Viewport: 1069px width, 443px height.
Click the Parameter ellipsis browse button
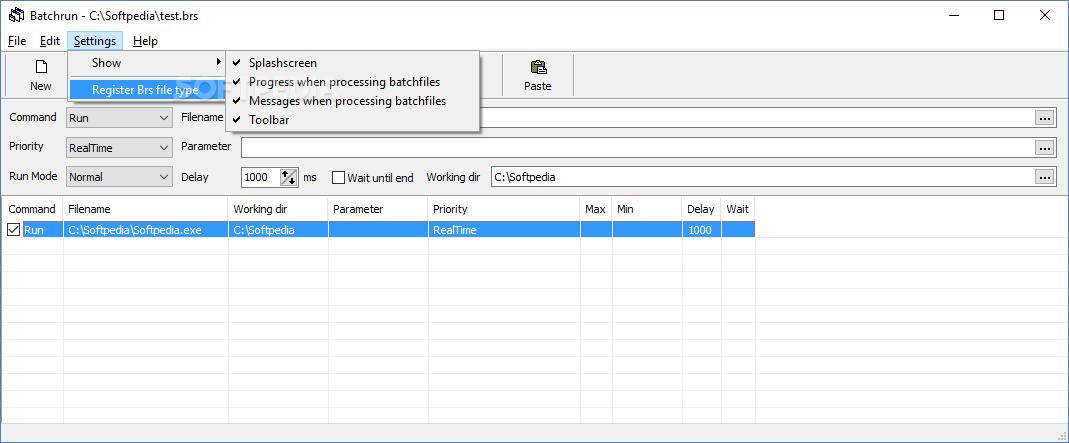pyautogui.click(x=1044, y=147)
